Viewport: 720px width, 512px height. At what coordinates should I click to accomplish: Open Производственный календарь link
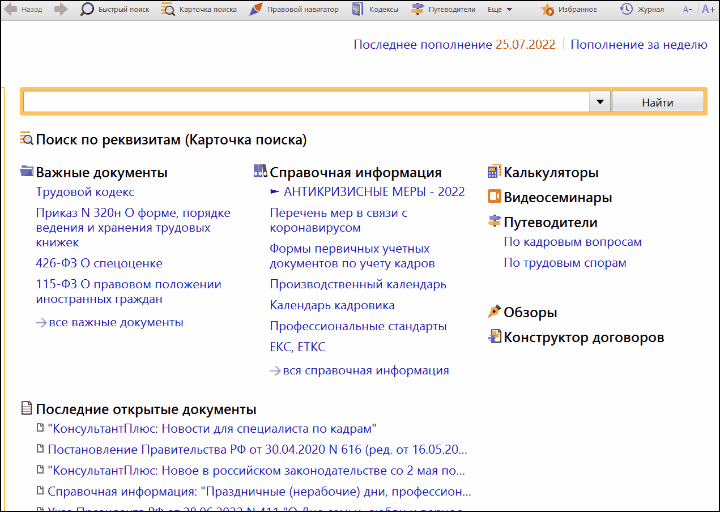358,284
